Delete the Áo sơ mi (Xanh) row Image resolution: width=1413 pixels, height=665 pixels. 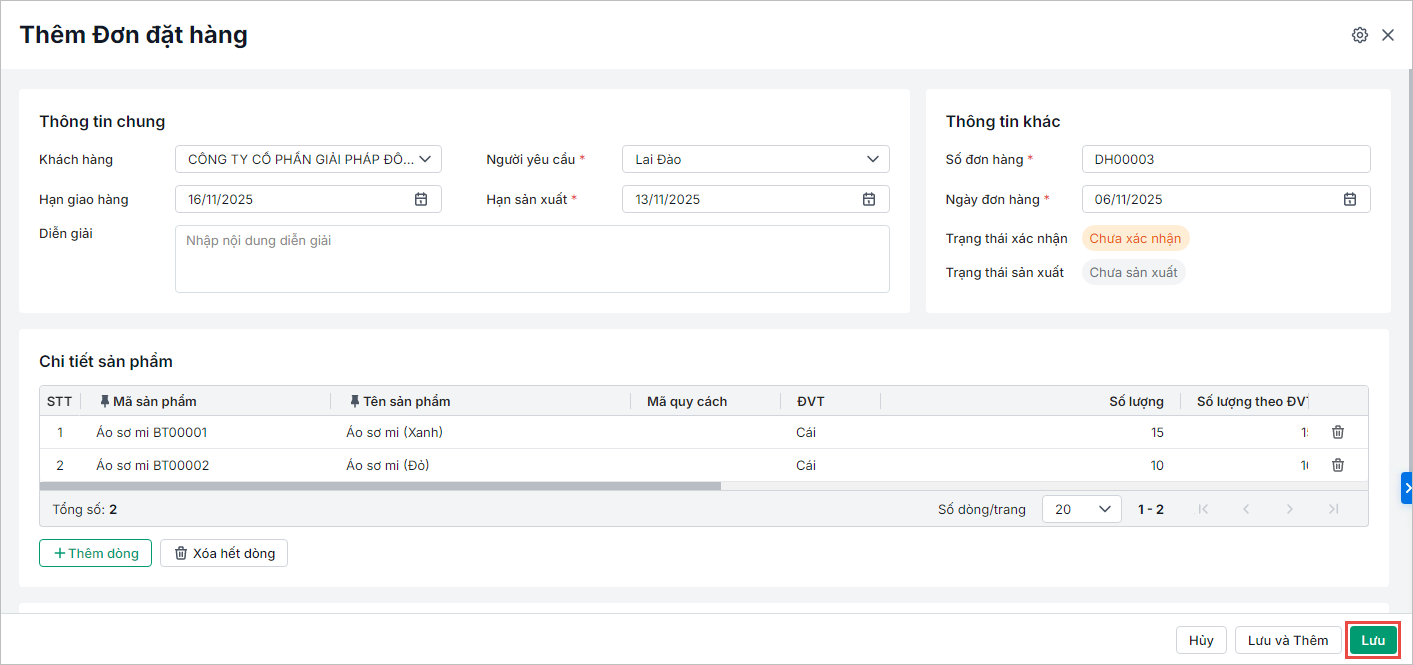pyautogui.click(x=1338, y=432)
